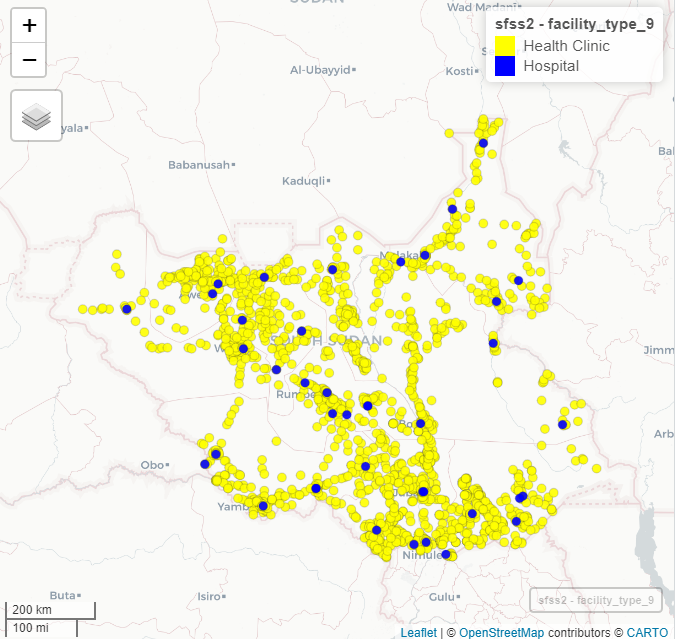
Task: Open the Leaflet attribution link
Action: click(418, 632)
